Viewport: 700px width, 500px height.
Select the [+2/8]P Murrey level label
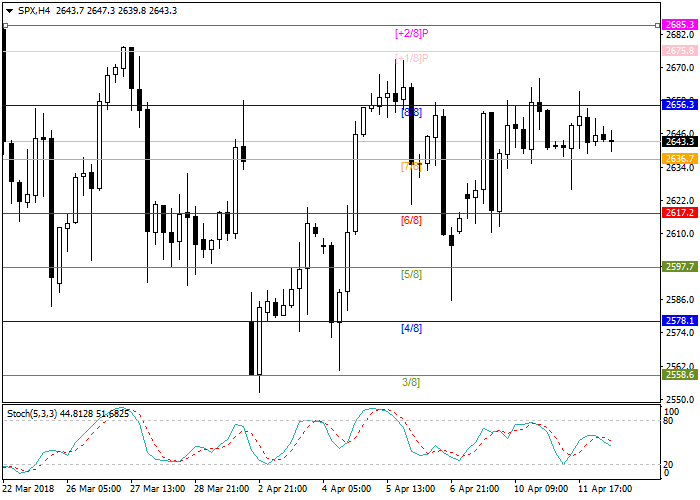point(412,33)
